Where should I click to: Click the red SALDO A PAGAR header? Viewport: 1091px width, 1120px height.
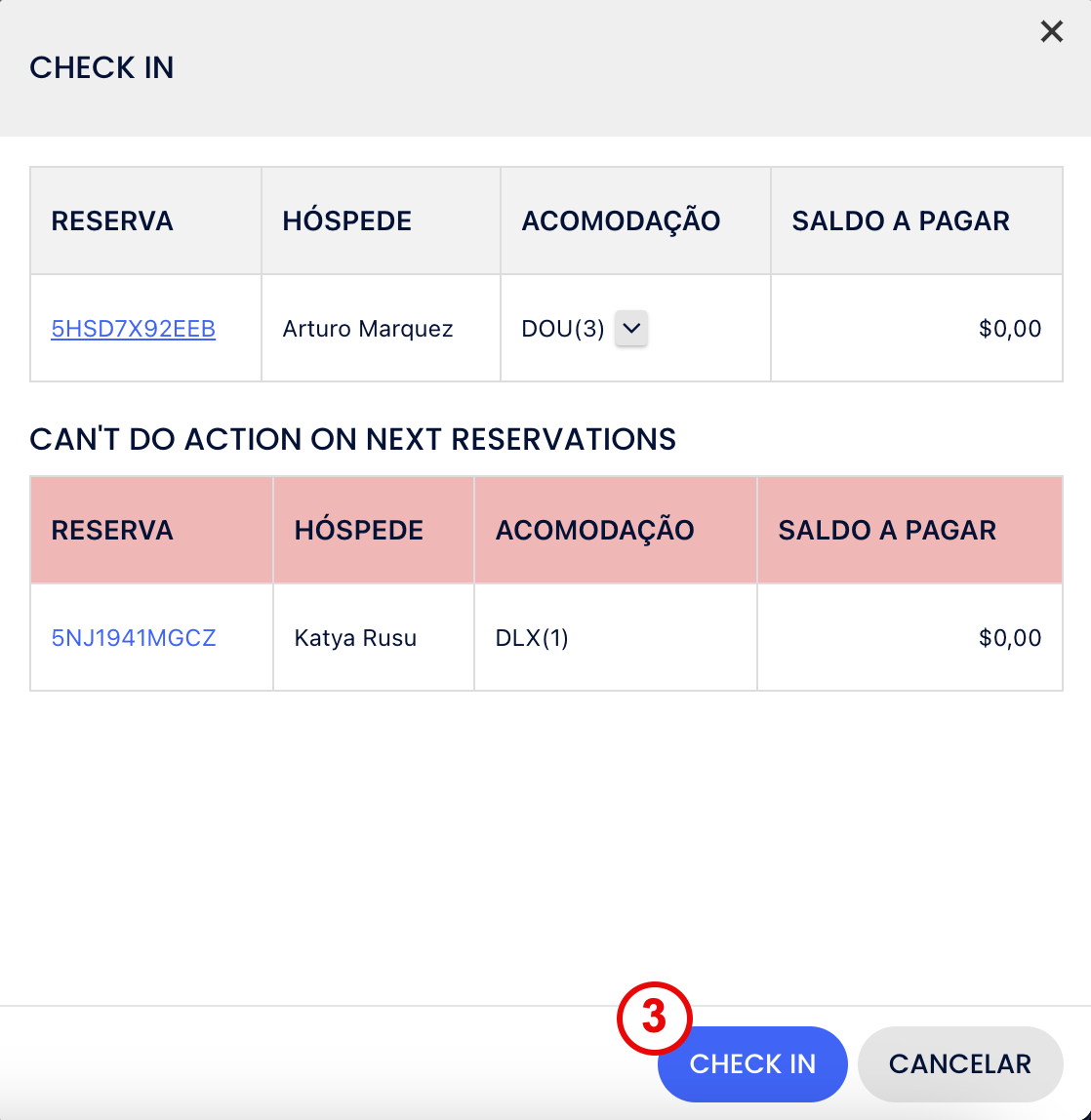click(887, 530)
